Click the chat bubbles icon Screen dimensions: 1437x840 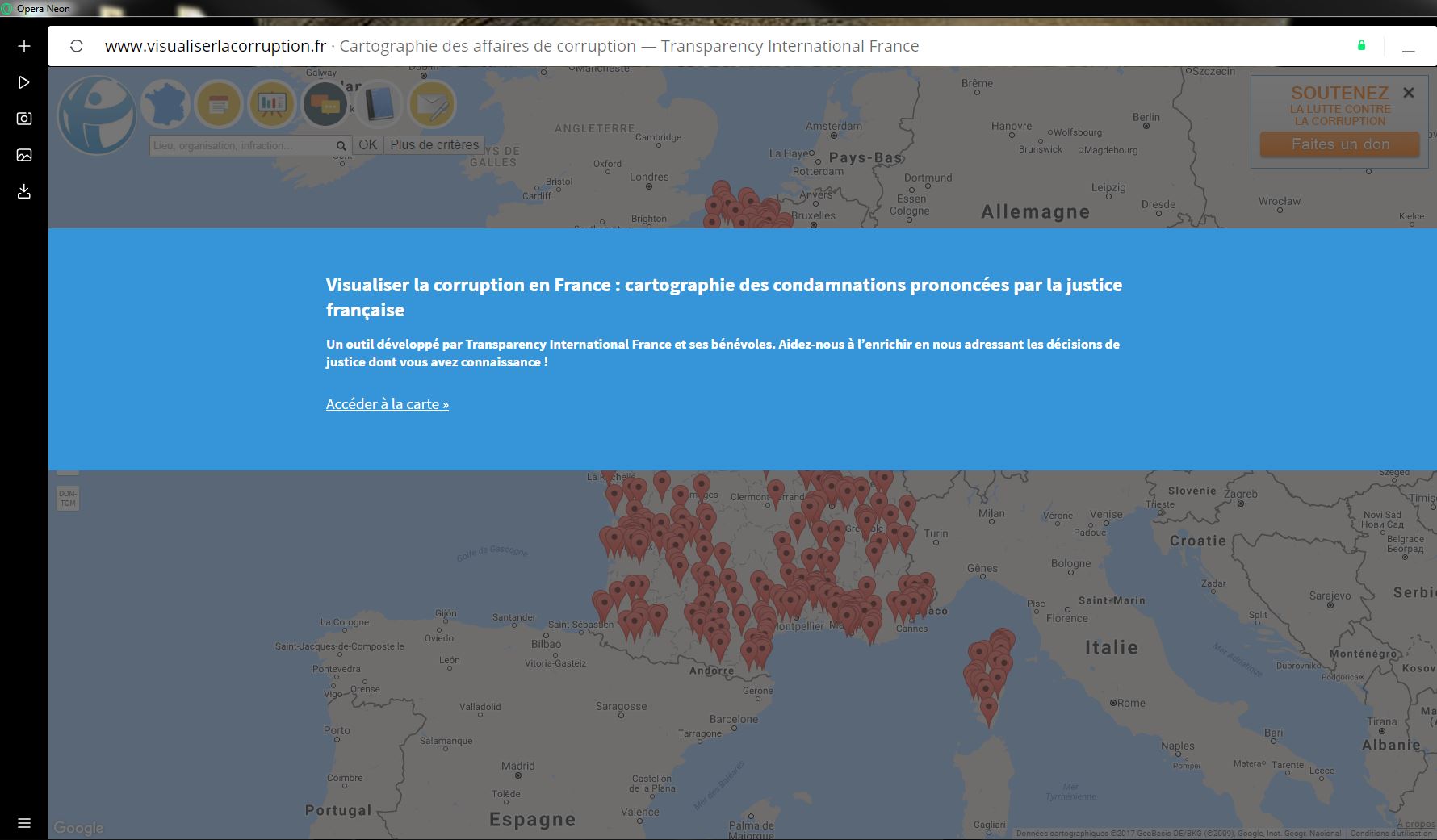point(325,105)
